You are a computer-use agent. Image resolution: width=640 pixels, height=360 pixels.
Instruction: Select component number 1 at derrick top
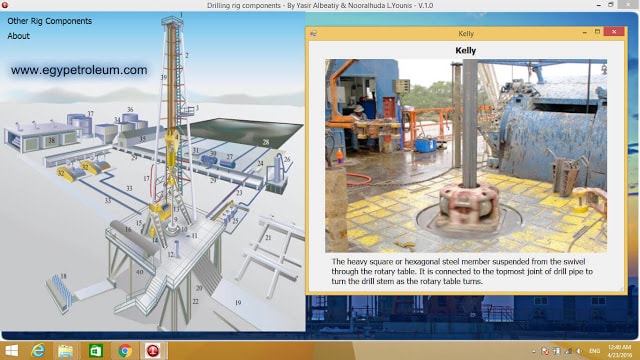(181, 15)
